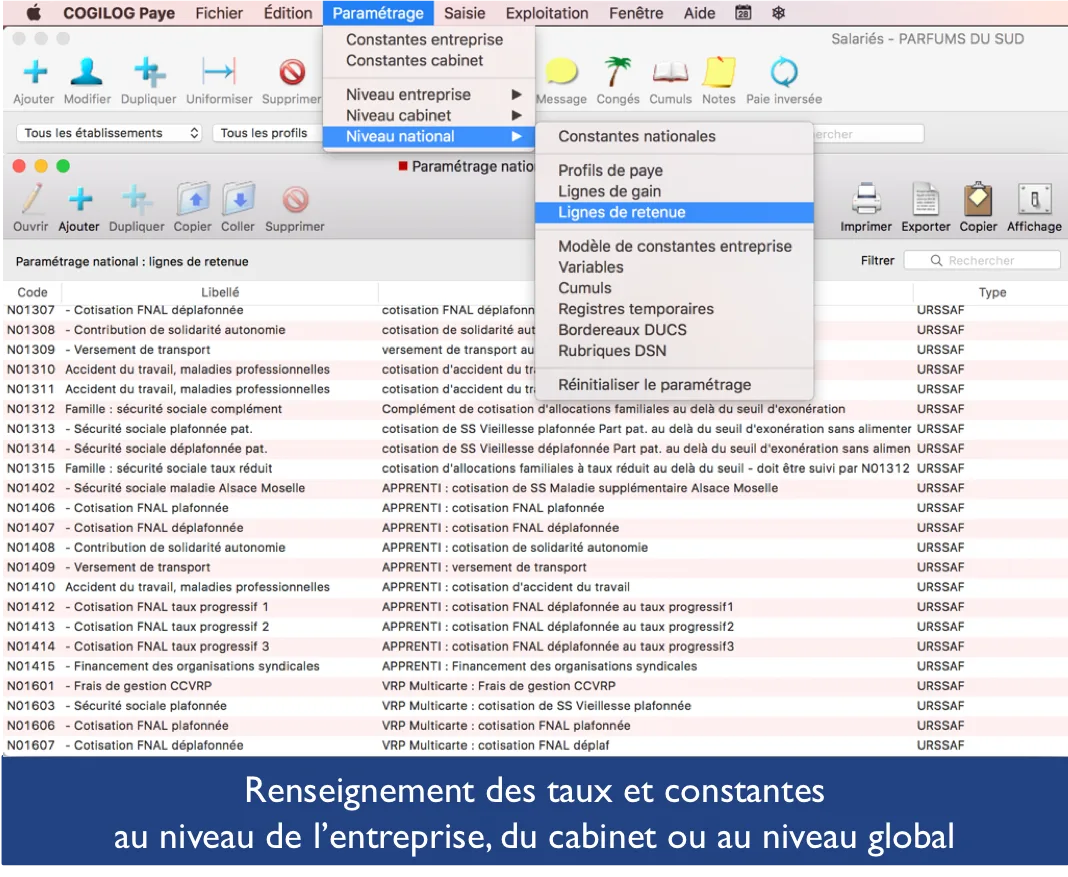Image resolution: width=1068 pixels, height=877 pixels.
Task: Choose Rubriques DSN submenu item
Action: 674,351
